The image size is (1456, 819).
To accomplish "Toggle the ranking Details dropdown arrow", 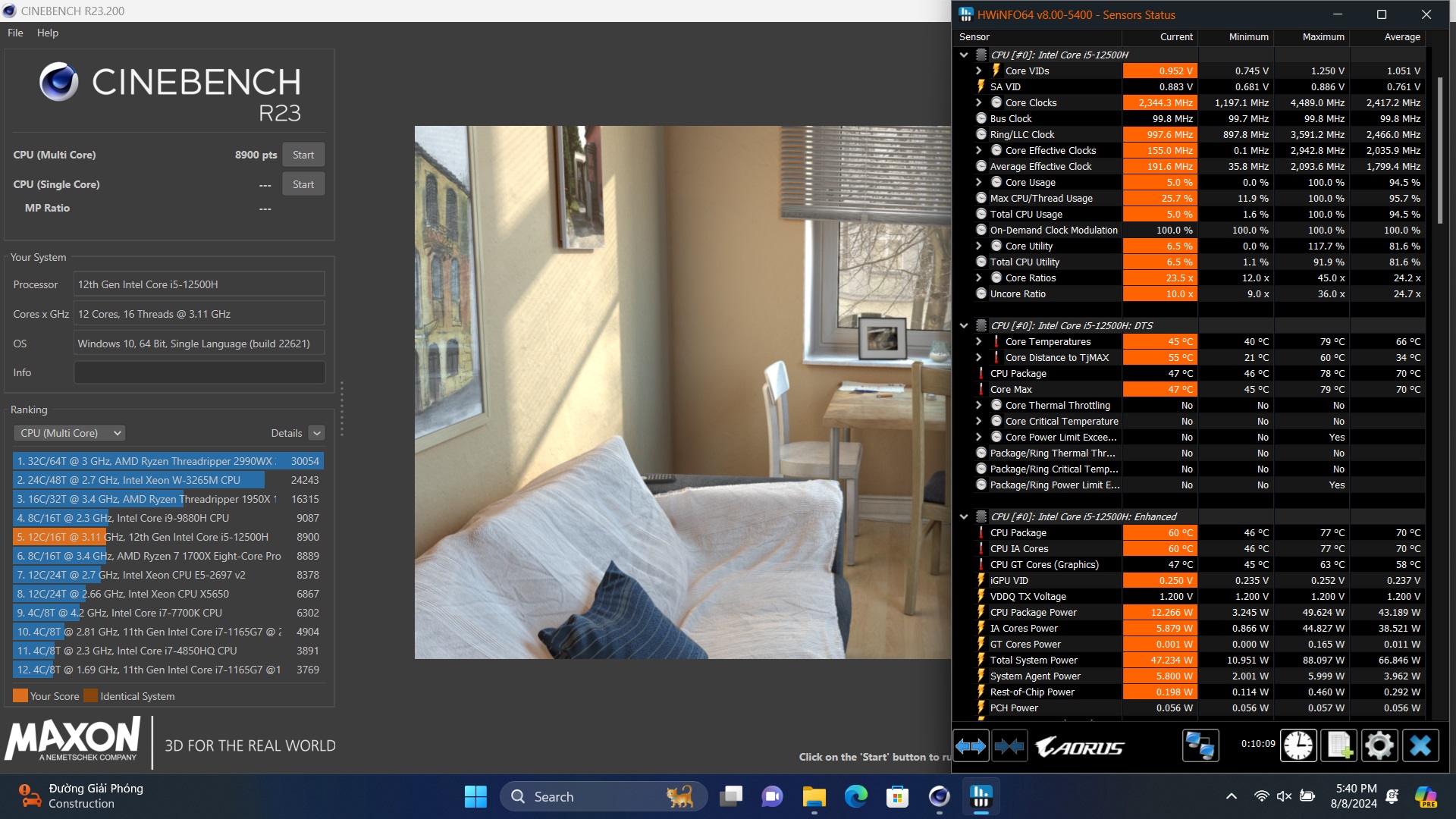I will point(317,433).
